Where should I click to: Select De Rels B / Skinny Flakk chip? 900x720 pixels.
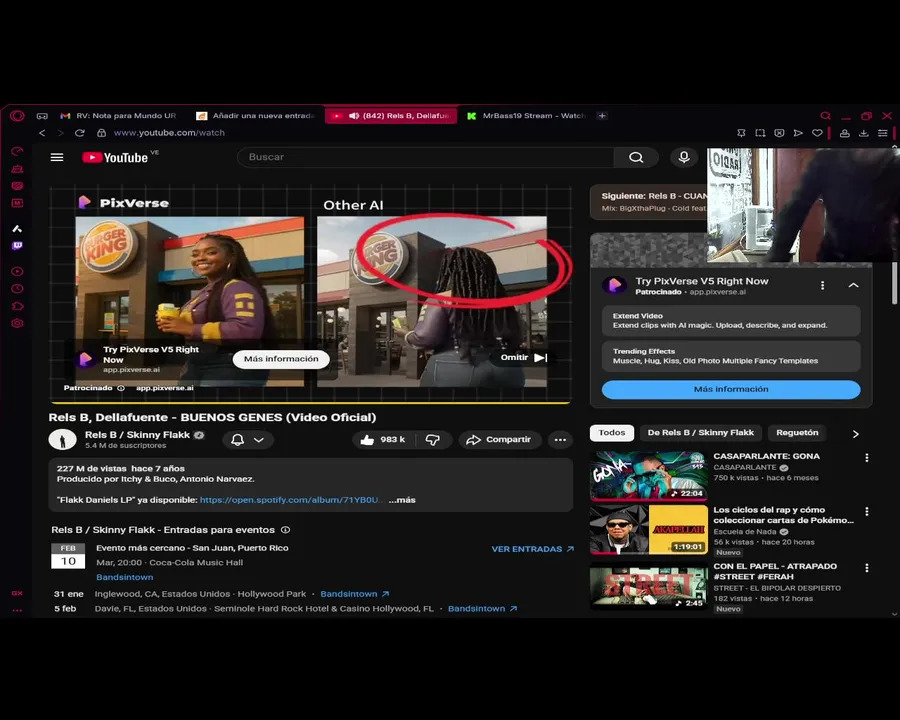(x=700, y=432)
